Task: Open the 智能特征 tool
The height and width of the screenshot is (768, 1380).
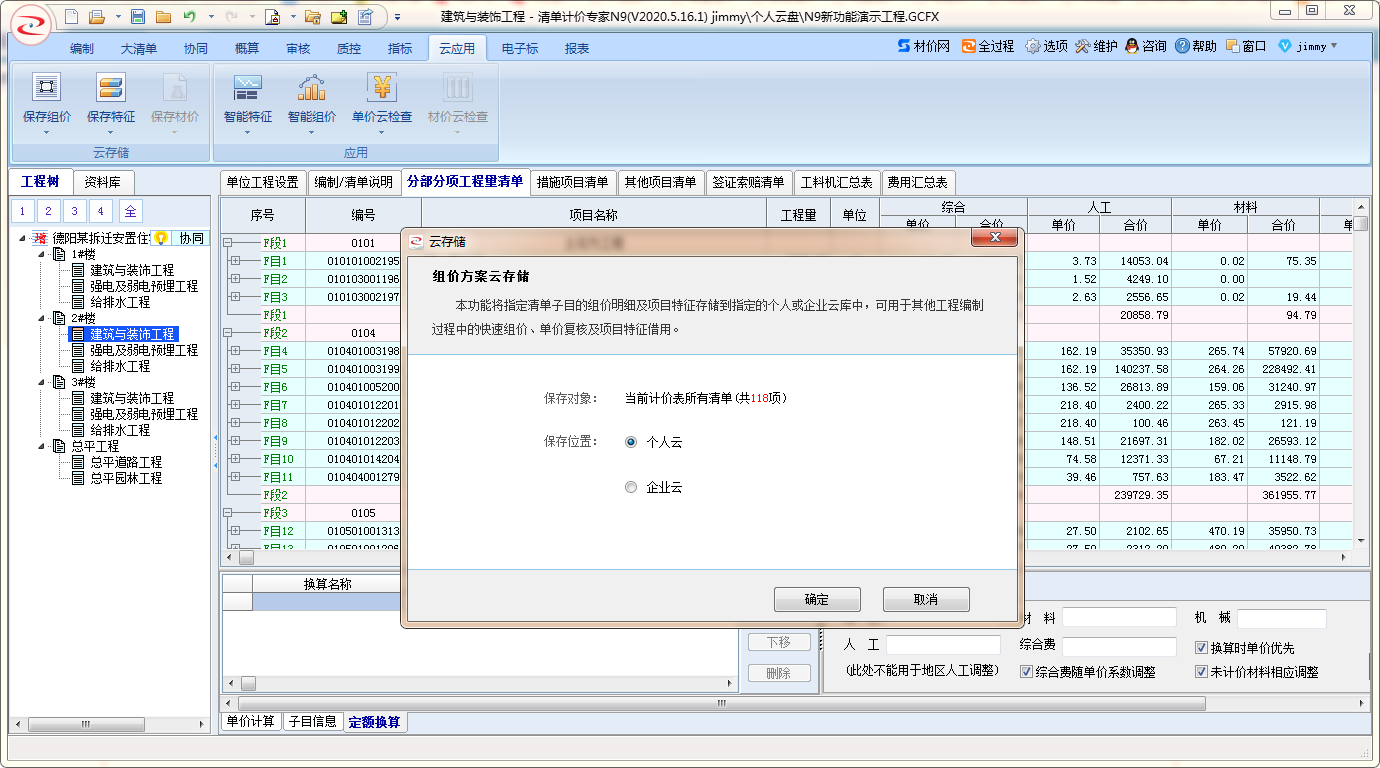Action: pos(247,89)
